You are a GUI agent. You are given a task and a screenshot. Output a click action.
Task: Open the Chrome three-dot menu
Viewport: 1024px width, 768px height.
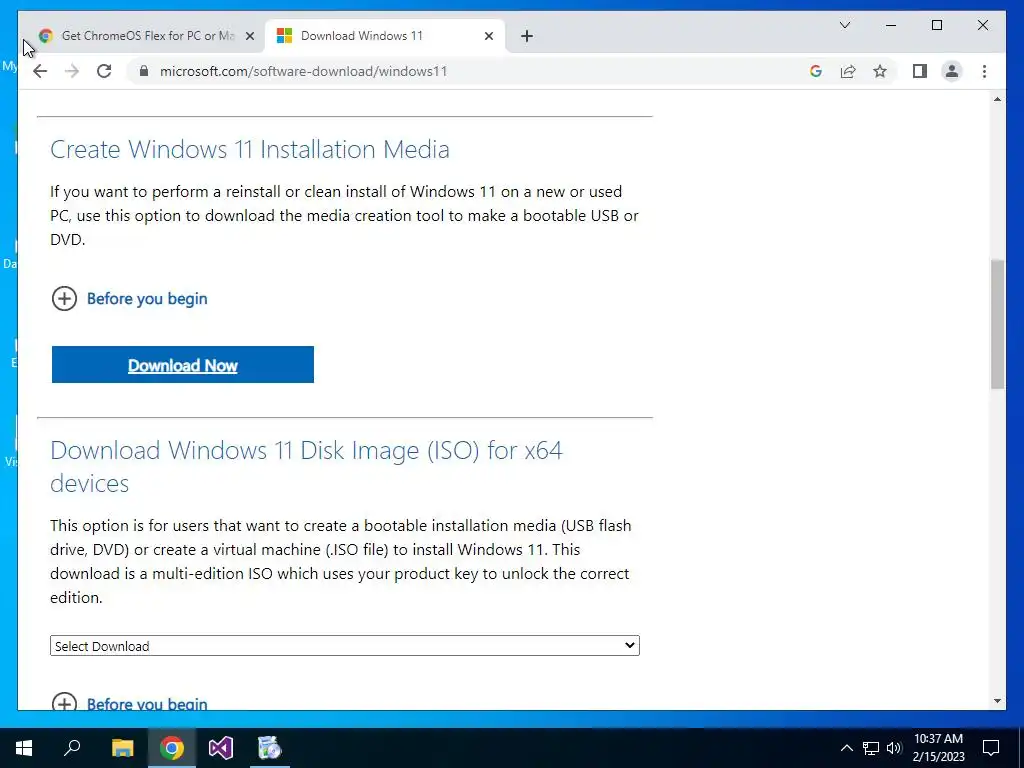click(984, 71)
